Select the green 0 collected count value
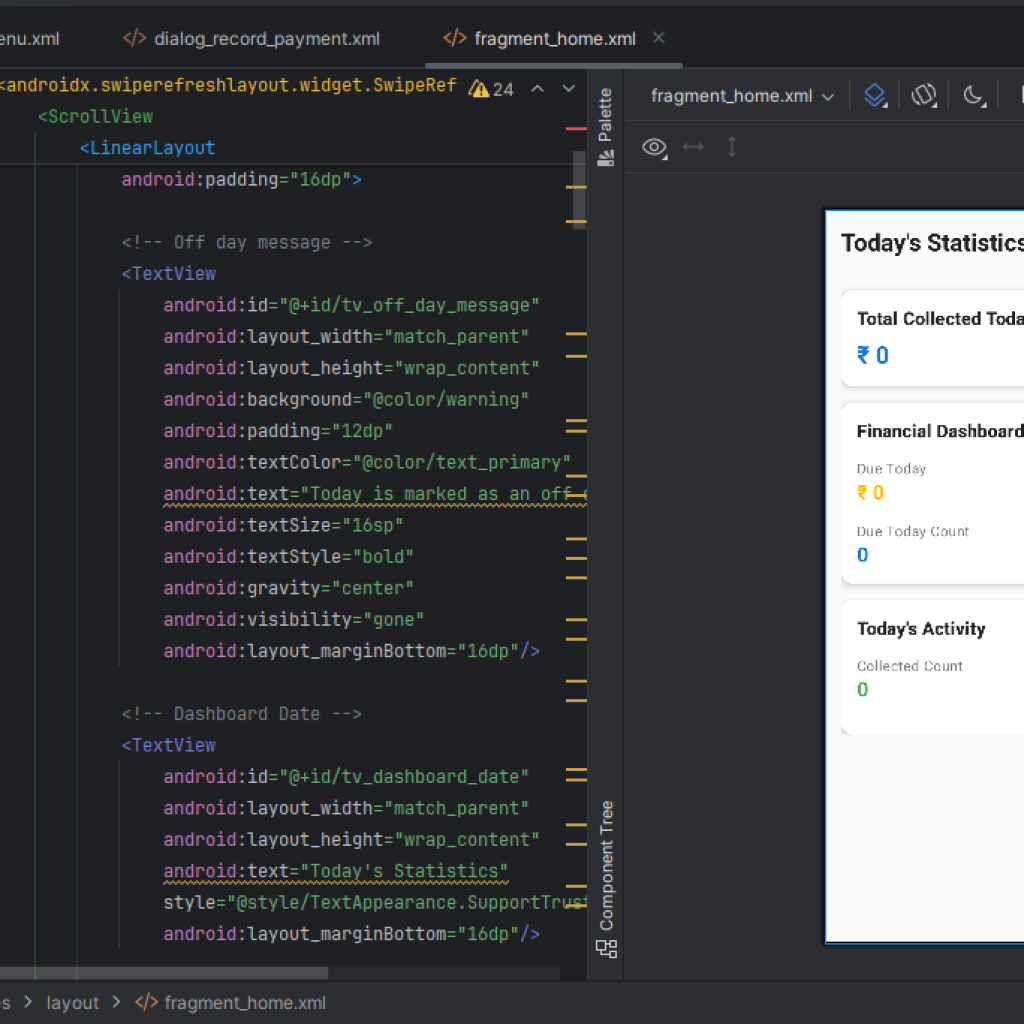 click(863, 690)
